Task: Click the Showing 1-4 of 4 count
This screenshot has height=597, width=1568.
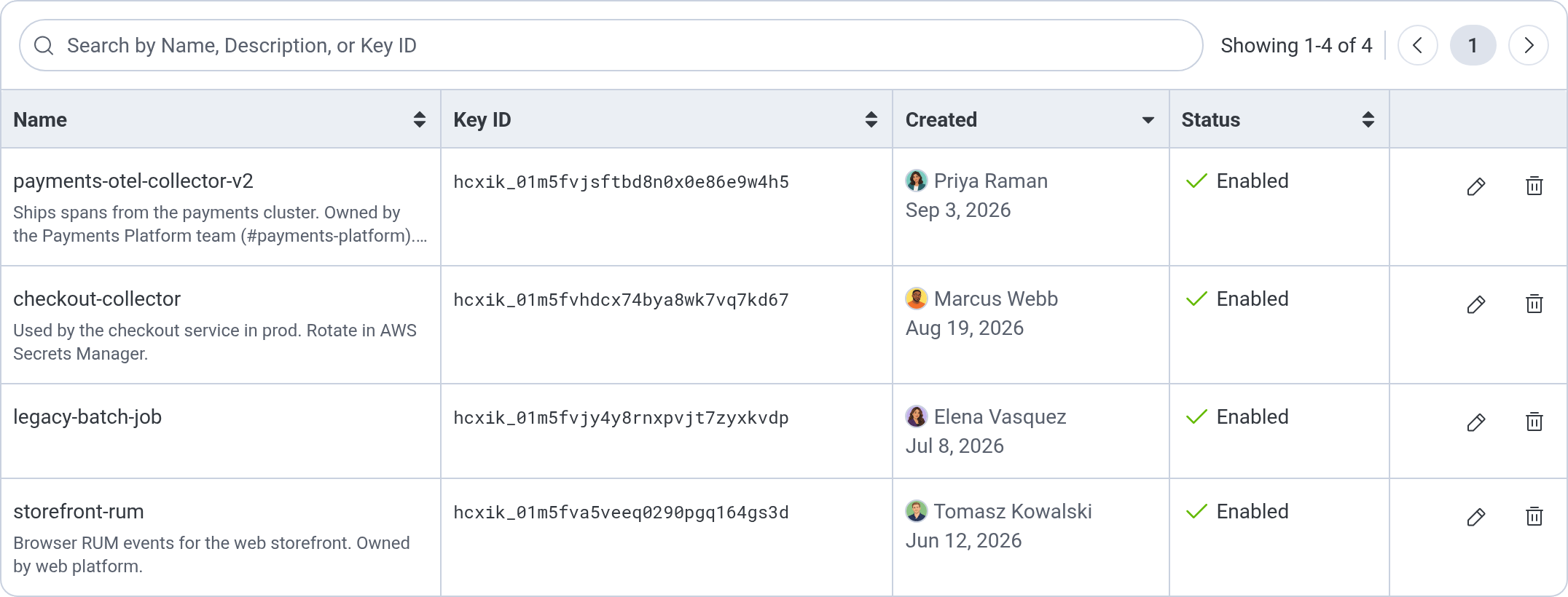Action: tap(1296, 45)
